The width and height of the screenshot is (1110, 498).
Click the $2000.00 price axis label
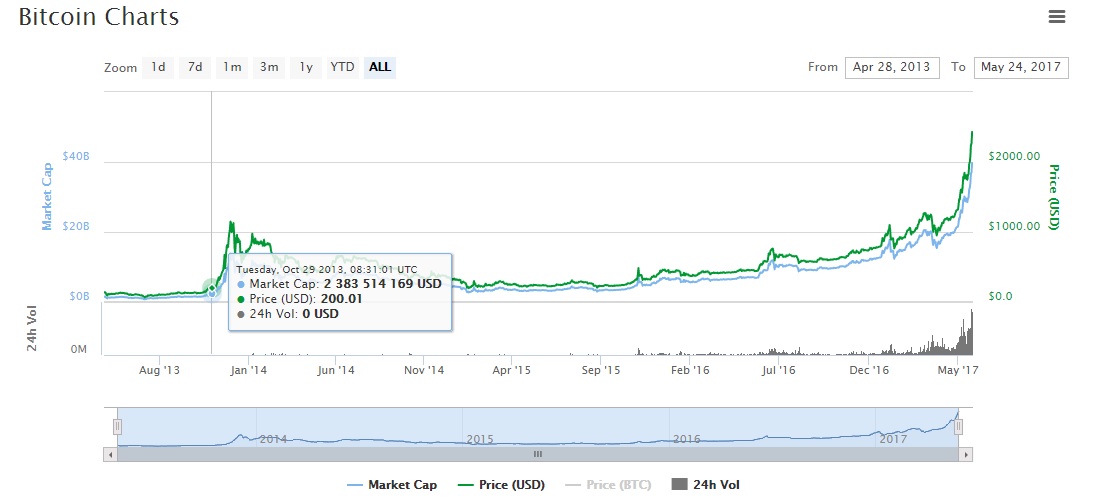point(1014,156)
